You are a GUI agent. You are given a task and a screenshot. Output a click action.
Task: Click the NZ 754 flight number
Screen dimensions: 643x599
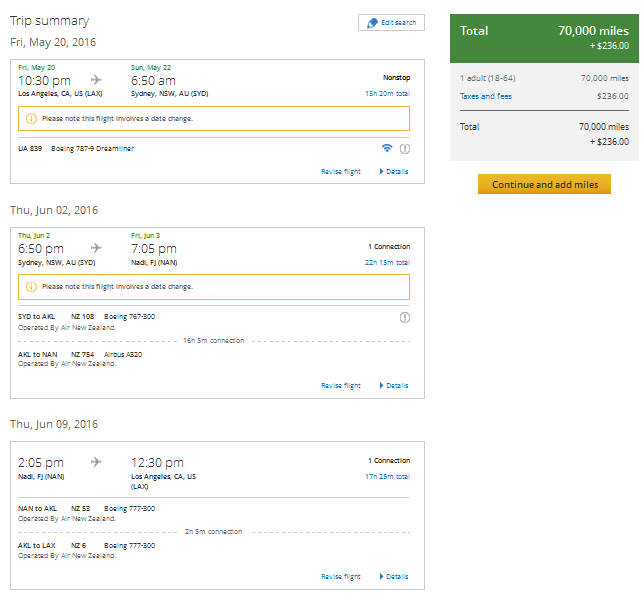click(82, 354)
